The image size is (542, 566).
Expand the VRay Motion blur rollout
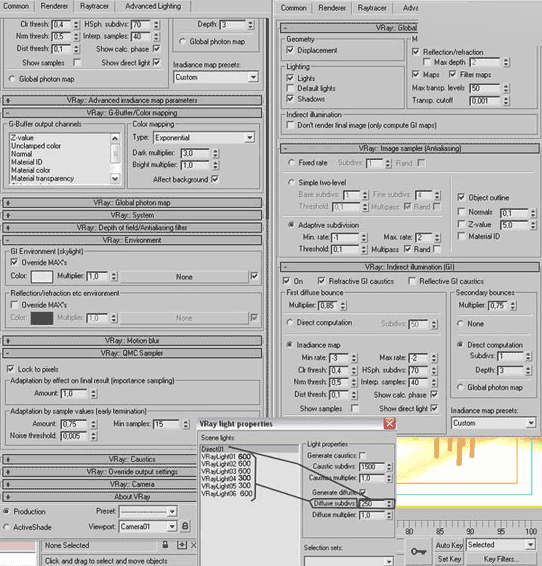[x=132, y=341]
